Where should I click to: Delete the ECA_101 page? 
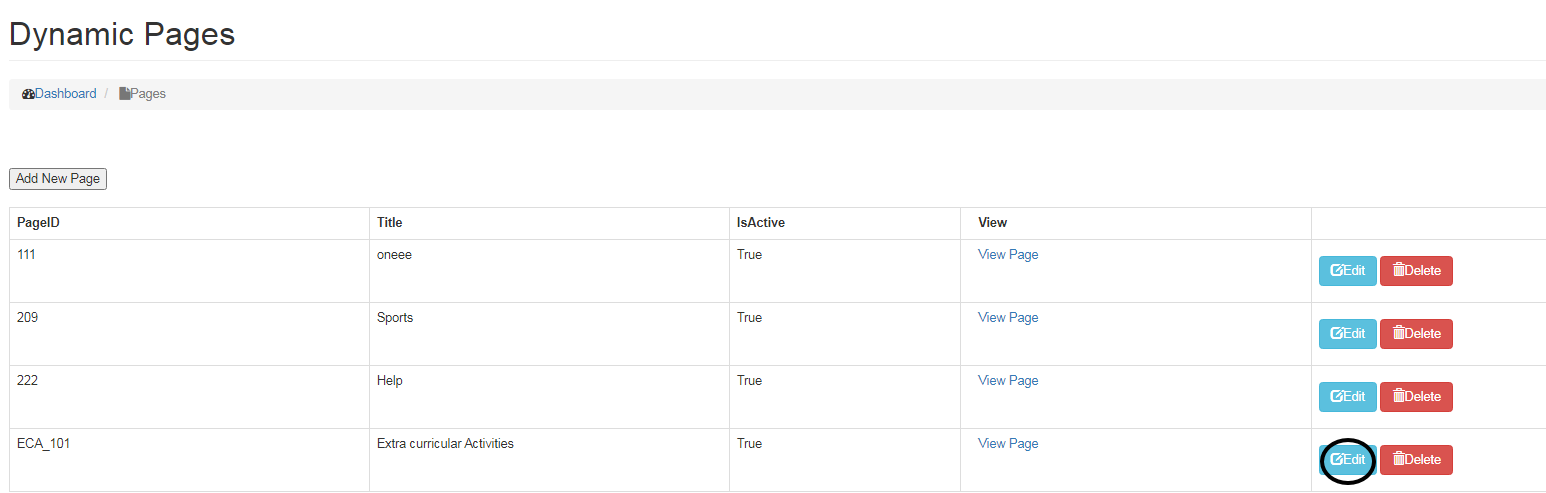(x=1416, y=460)
